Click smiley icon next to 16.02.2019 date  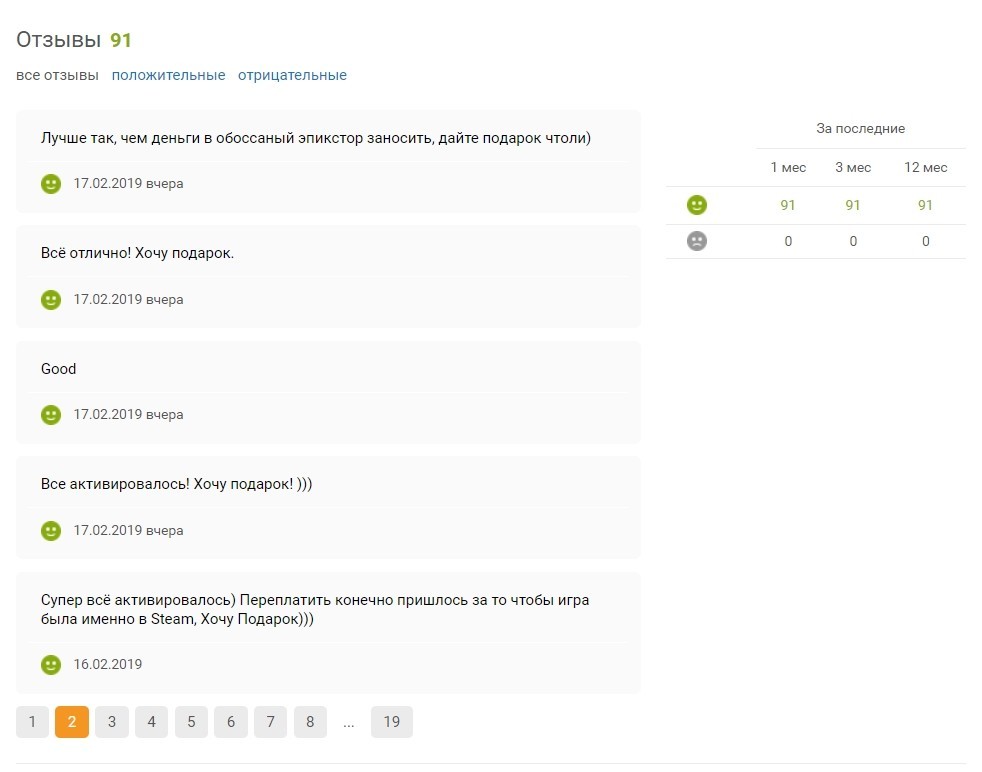[x=51, y=664]
